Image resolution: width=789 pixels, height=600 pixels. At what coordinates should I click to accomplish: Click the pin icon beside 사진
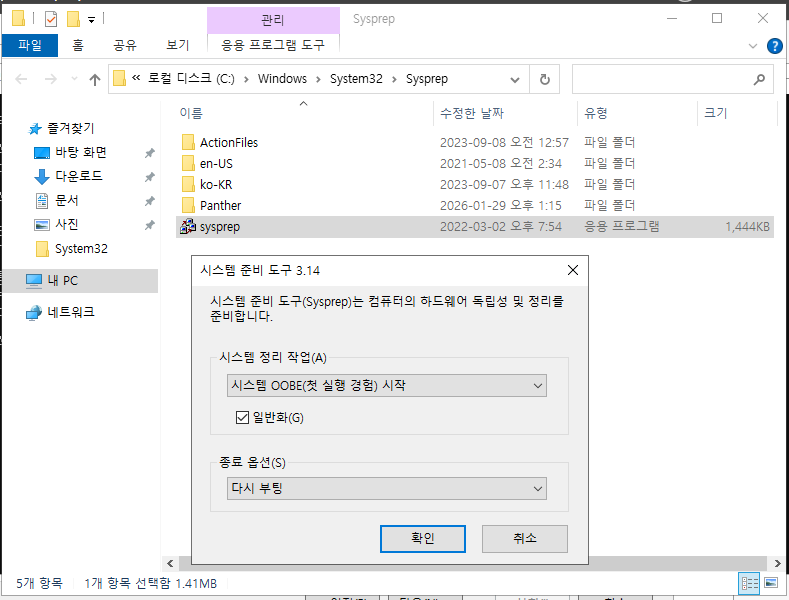coord(149,226)
